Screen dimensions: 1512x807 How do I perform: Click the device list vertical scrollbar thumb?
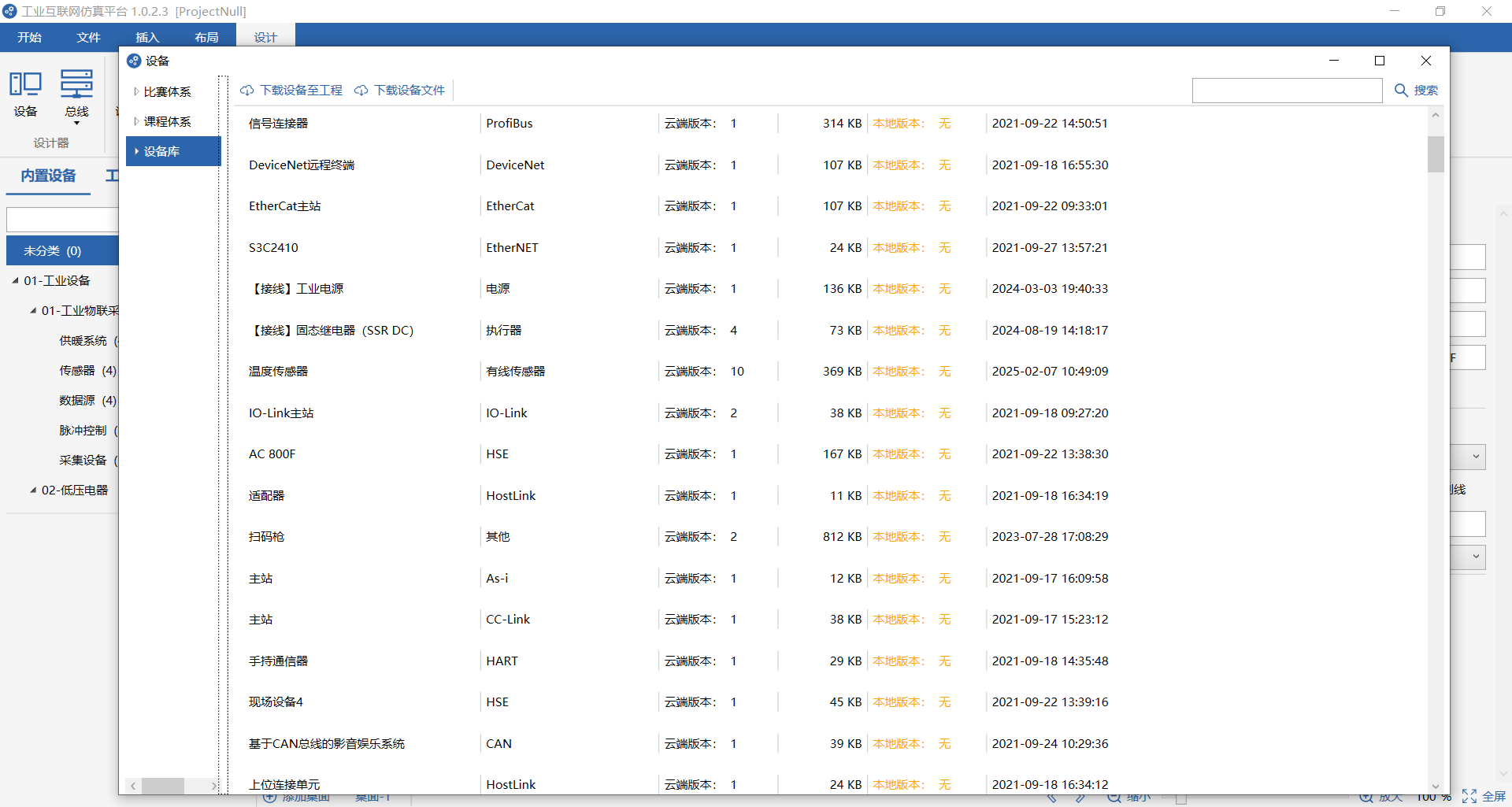[x=1436, y=154]
